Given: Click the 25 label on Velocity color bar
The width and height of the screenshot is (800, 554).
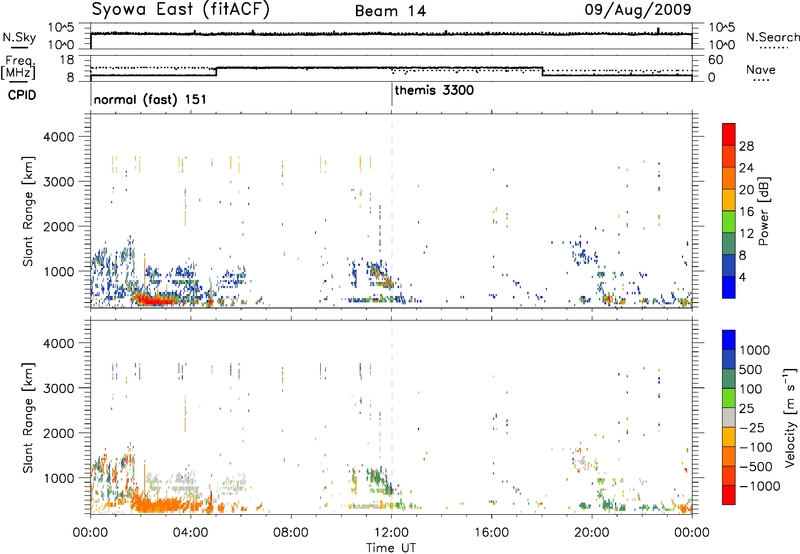Looking at the screenshot, I should click(x=746, y=408).
